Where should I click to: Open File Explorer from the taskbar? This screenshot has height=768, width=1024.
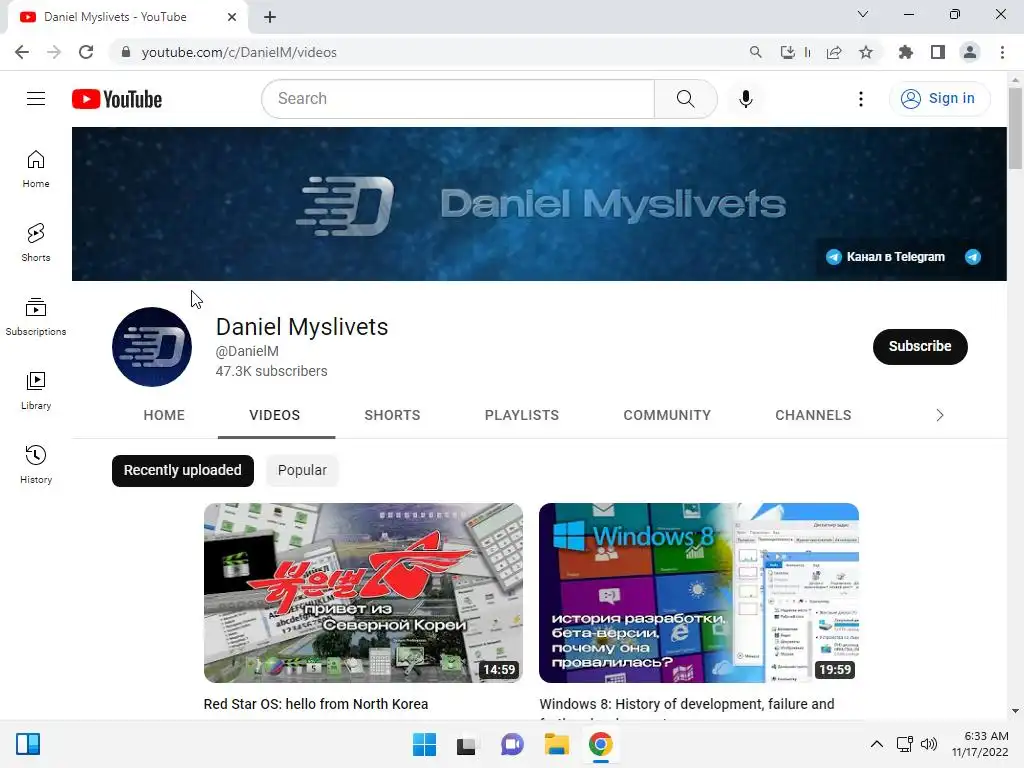556,744
